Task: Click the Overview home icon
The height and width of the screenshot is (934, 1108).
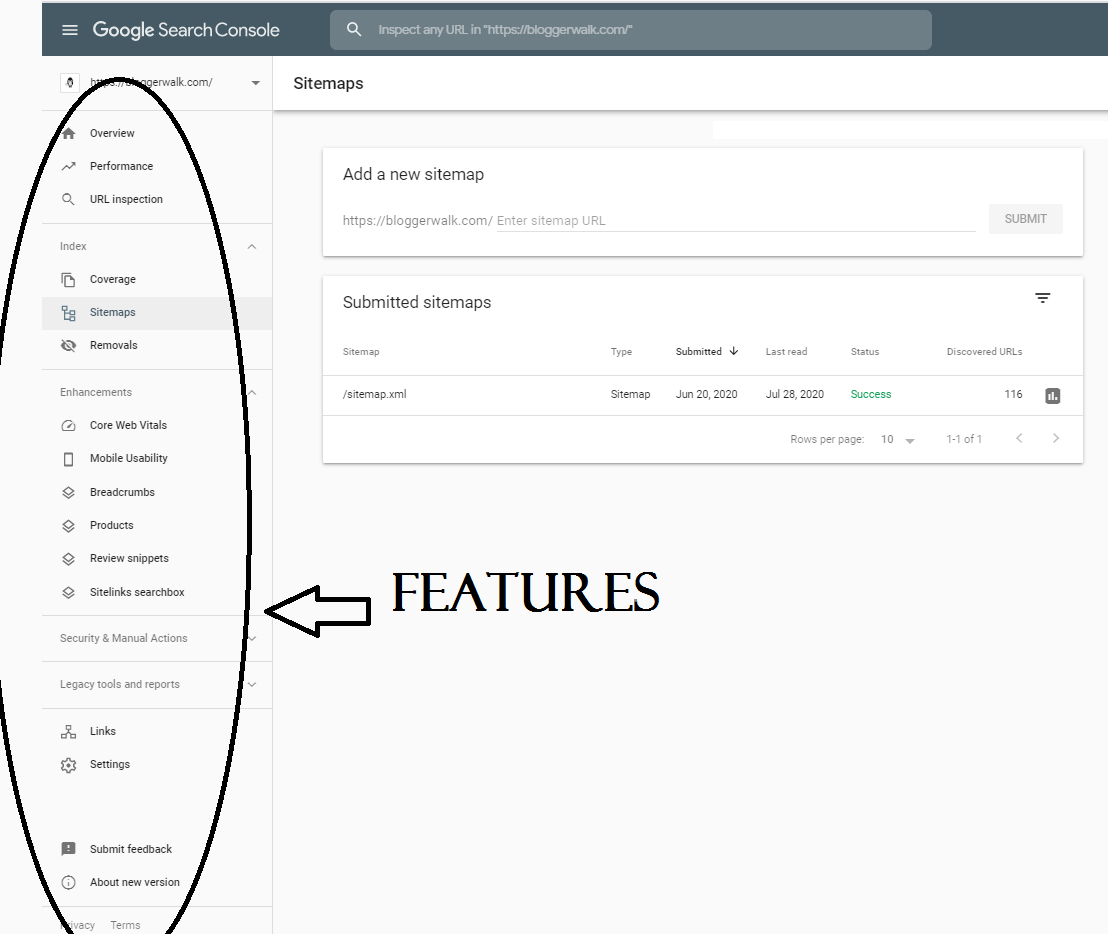Action: tap(69, 133)
